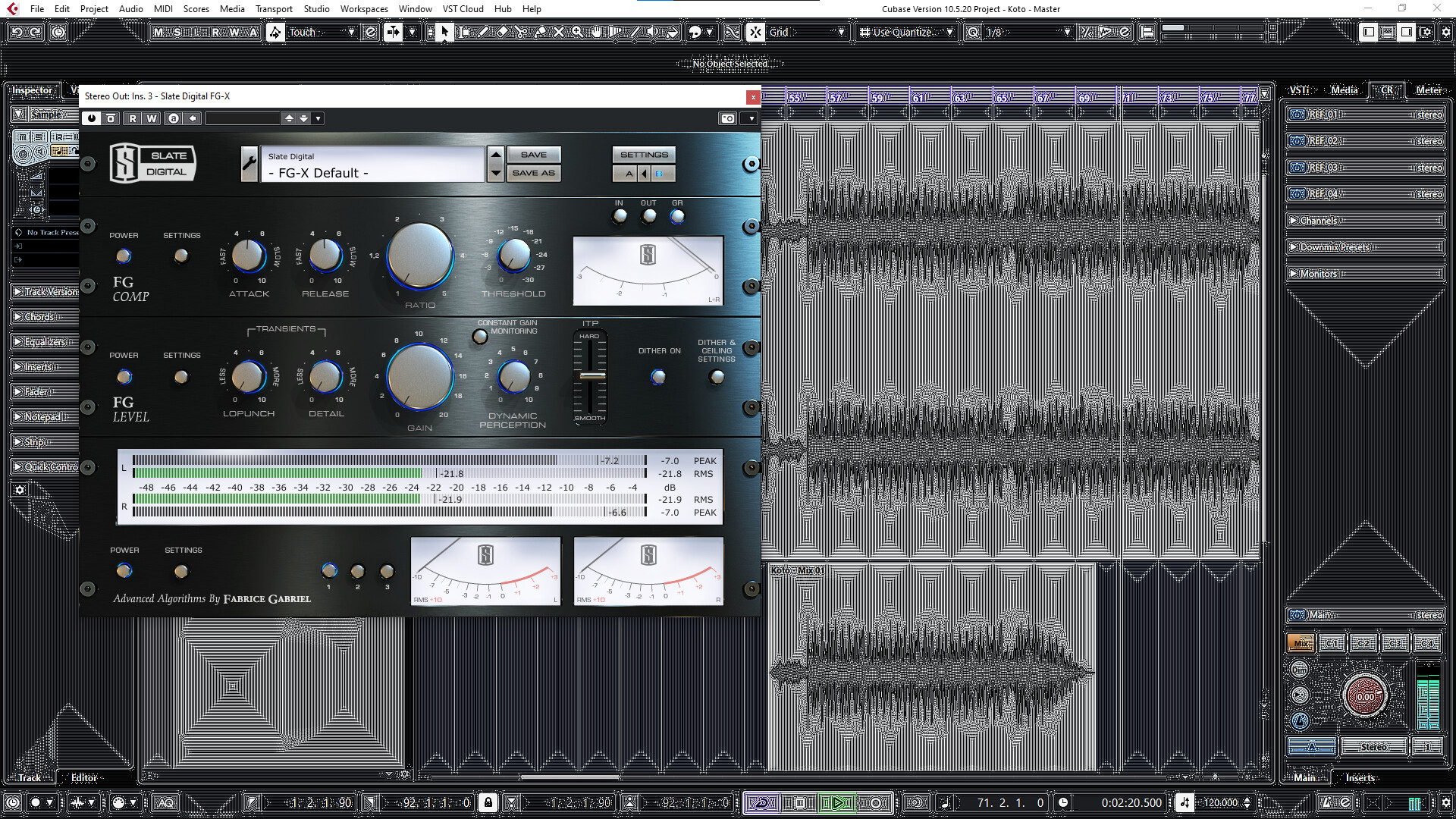Click the Control Room level knob
This screenshot has width=1456, height=819.
(1365, 696)
